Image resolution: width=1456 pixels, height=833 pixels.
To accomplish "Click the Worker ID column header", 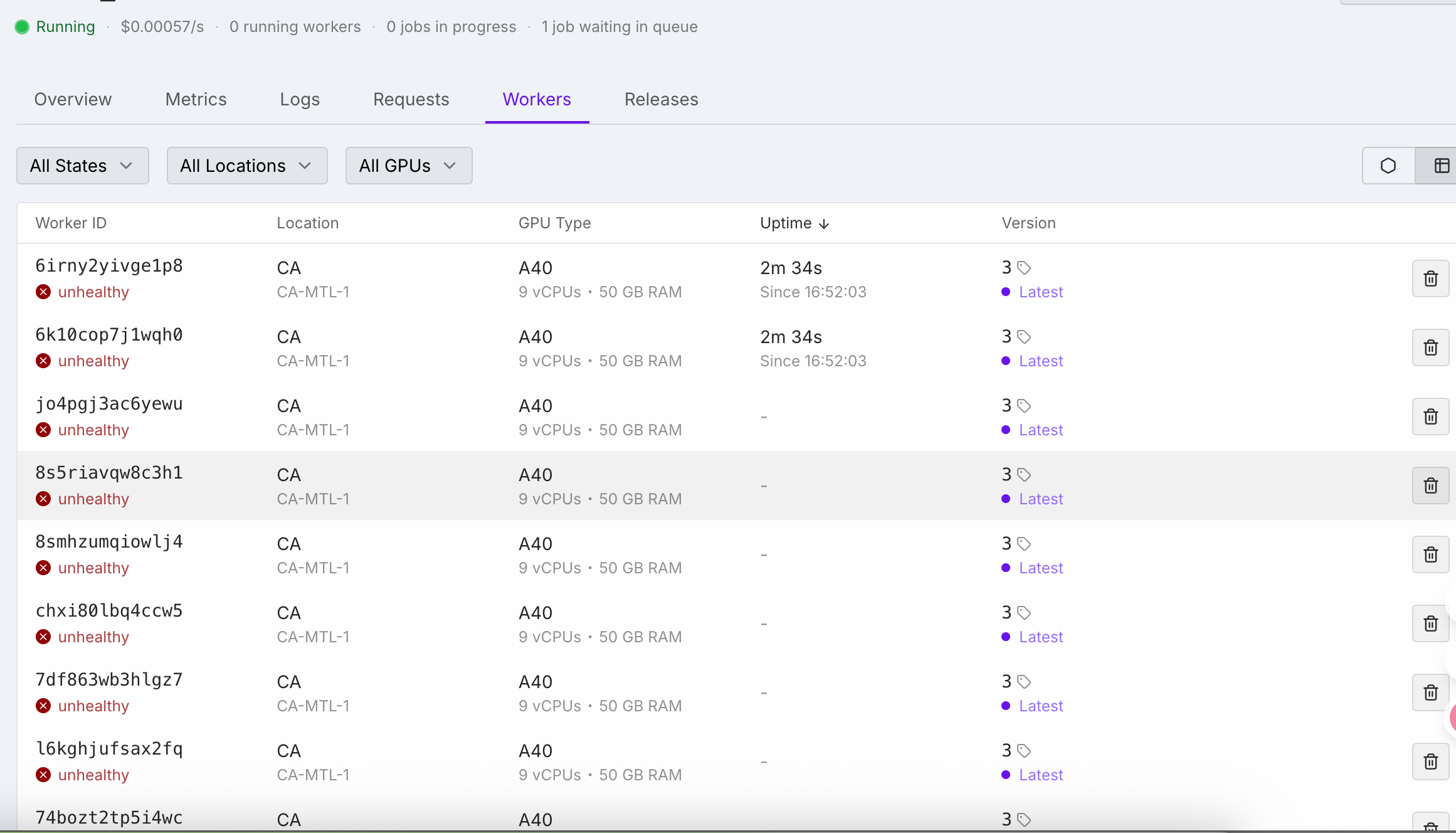I will pos(71,223).
